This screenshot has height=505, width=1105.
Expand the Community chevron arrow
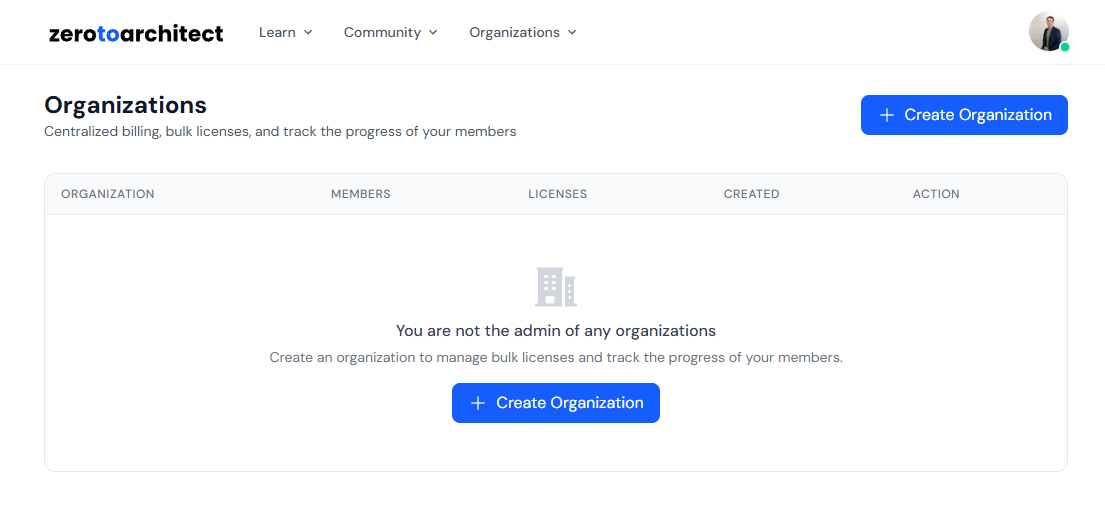point(433,32)
